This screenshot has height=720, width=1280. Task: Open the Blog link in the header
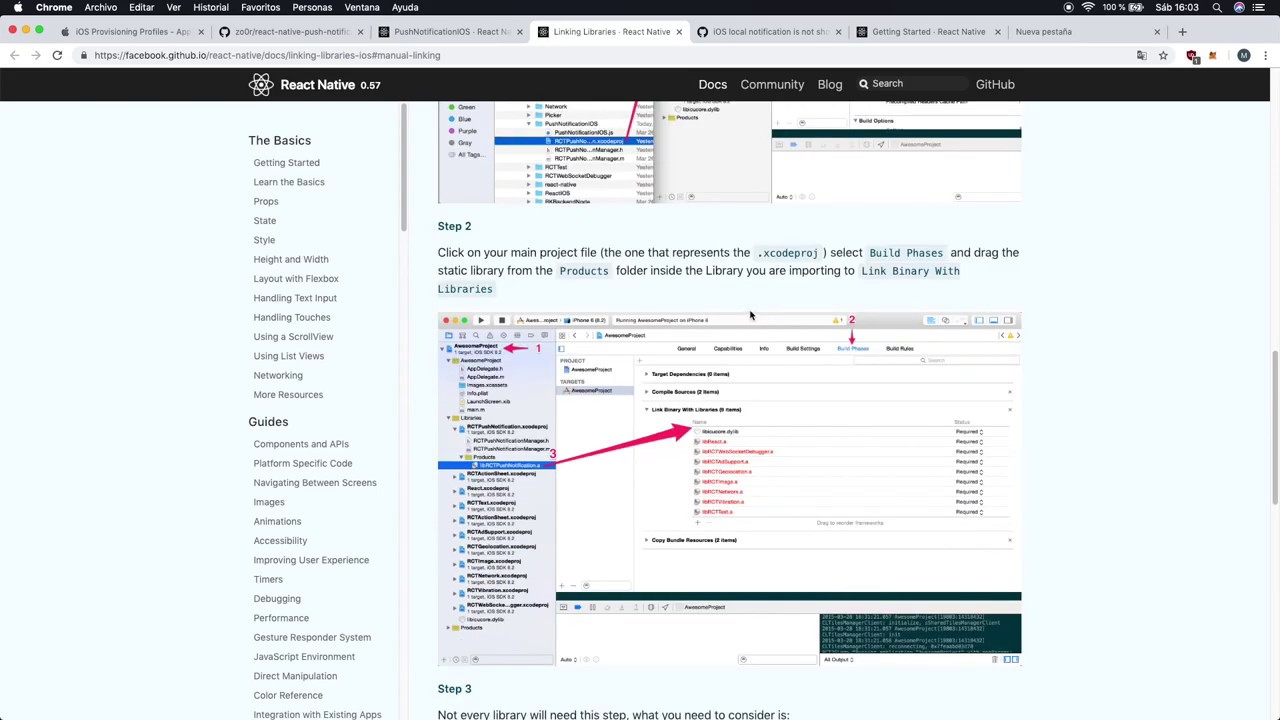[x=830, y=85]
